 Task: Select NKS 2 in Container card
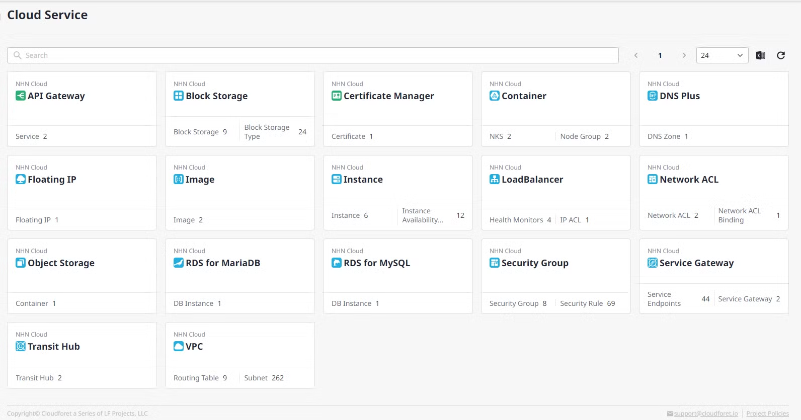click(500, 136)
